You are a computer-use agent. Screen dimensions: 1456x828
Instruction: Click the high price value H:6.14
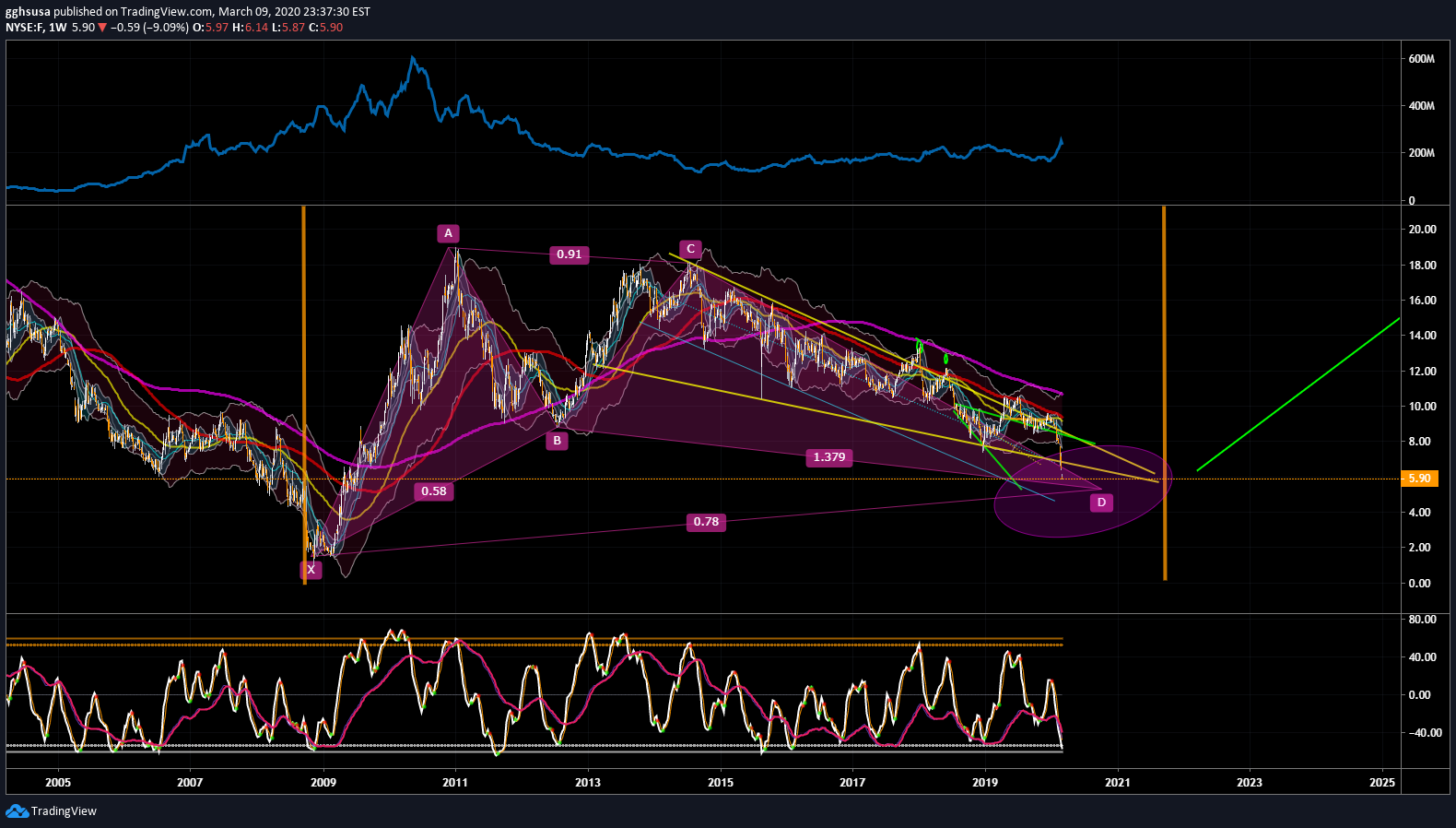(250, 28)
